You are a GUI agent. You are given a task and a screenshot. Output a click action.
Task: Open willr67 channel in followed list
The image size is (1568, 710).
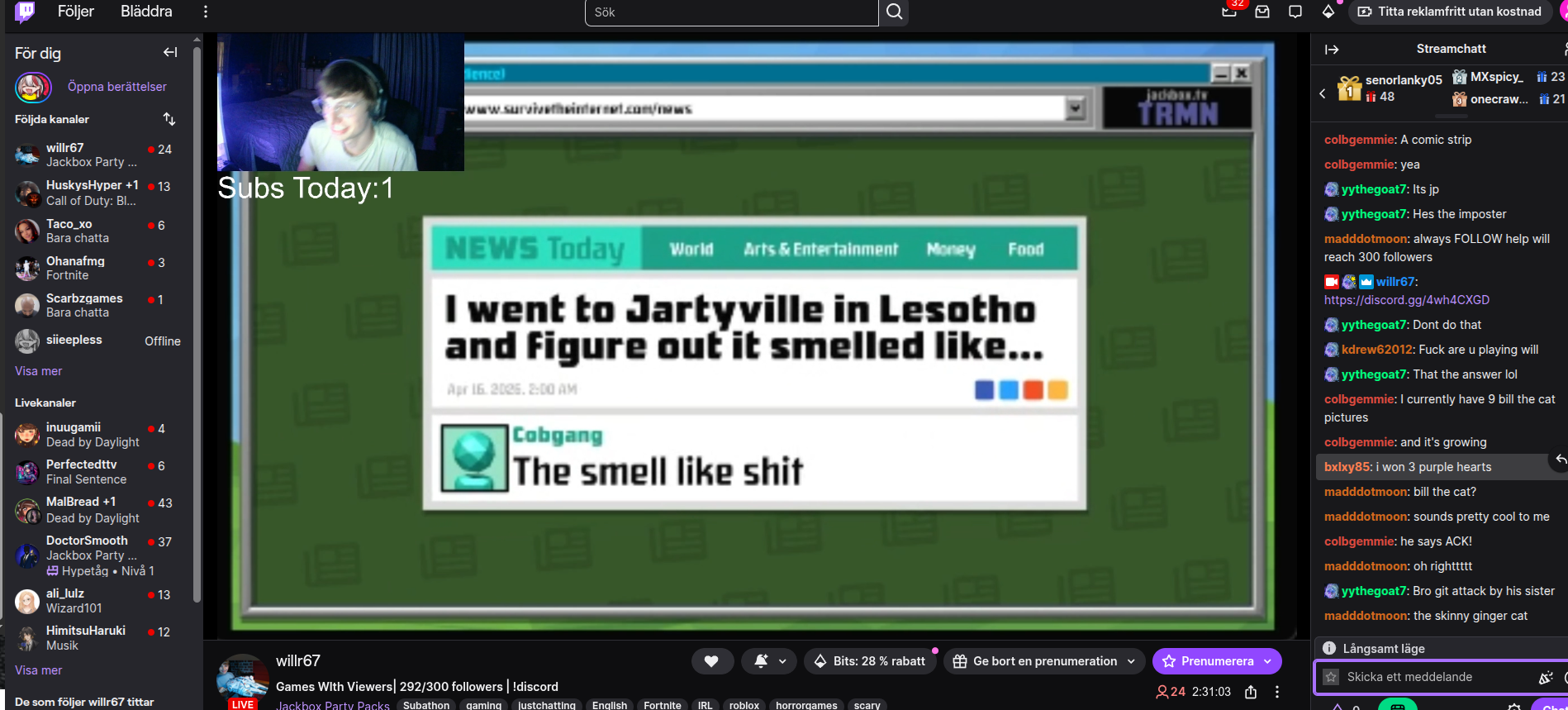[97, 155]
